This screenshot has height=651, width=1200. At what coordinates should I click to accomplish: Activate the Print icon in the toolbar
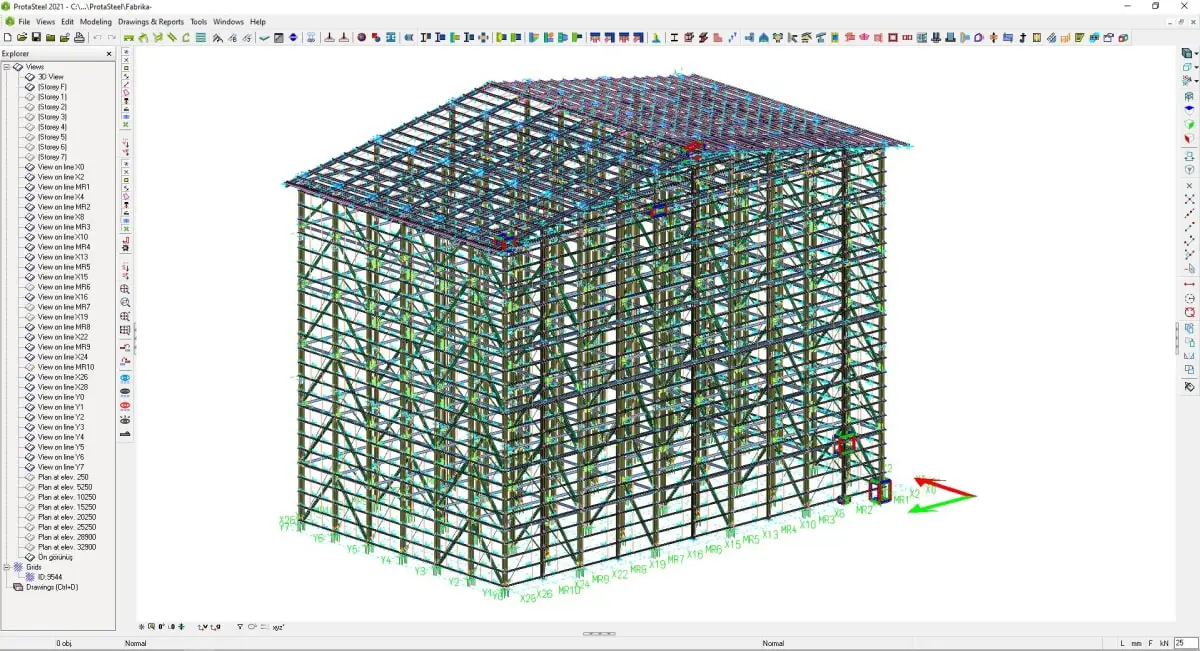(79, 37)
